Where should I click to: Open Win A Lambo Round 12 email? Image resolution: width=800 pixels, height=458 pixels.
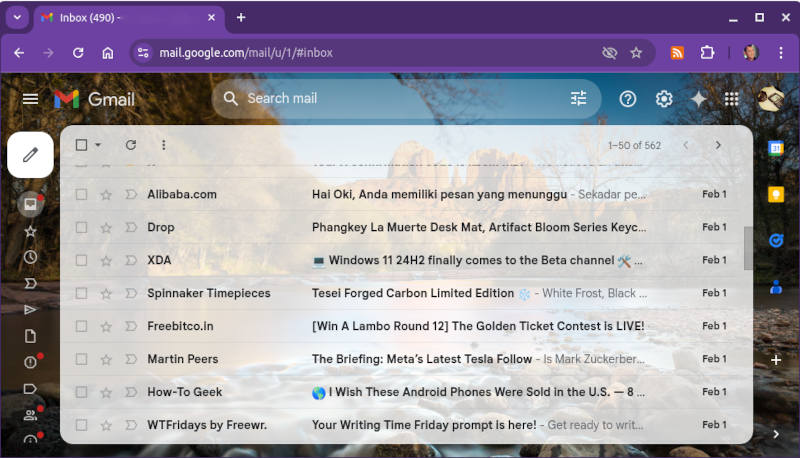[x=478, y=326]
